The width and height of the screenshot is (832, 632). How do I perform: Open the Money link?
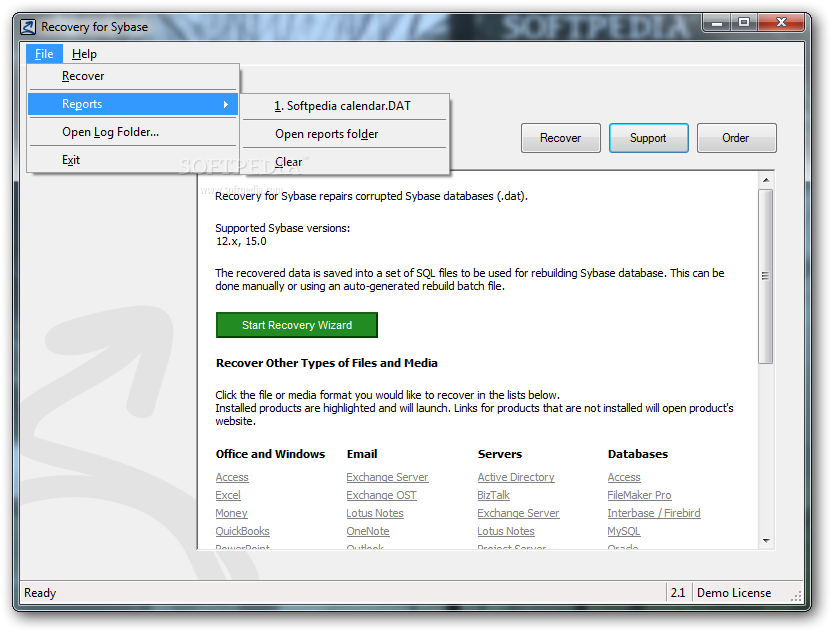(231, 513)
